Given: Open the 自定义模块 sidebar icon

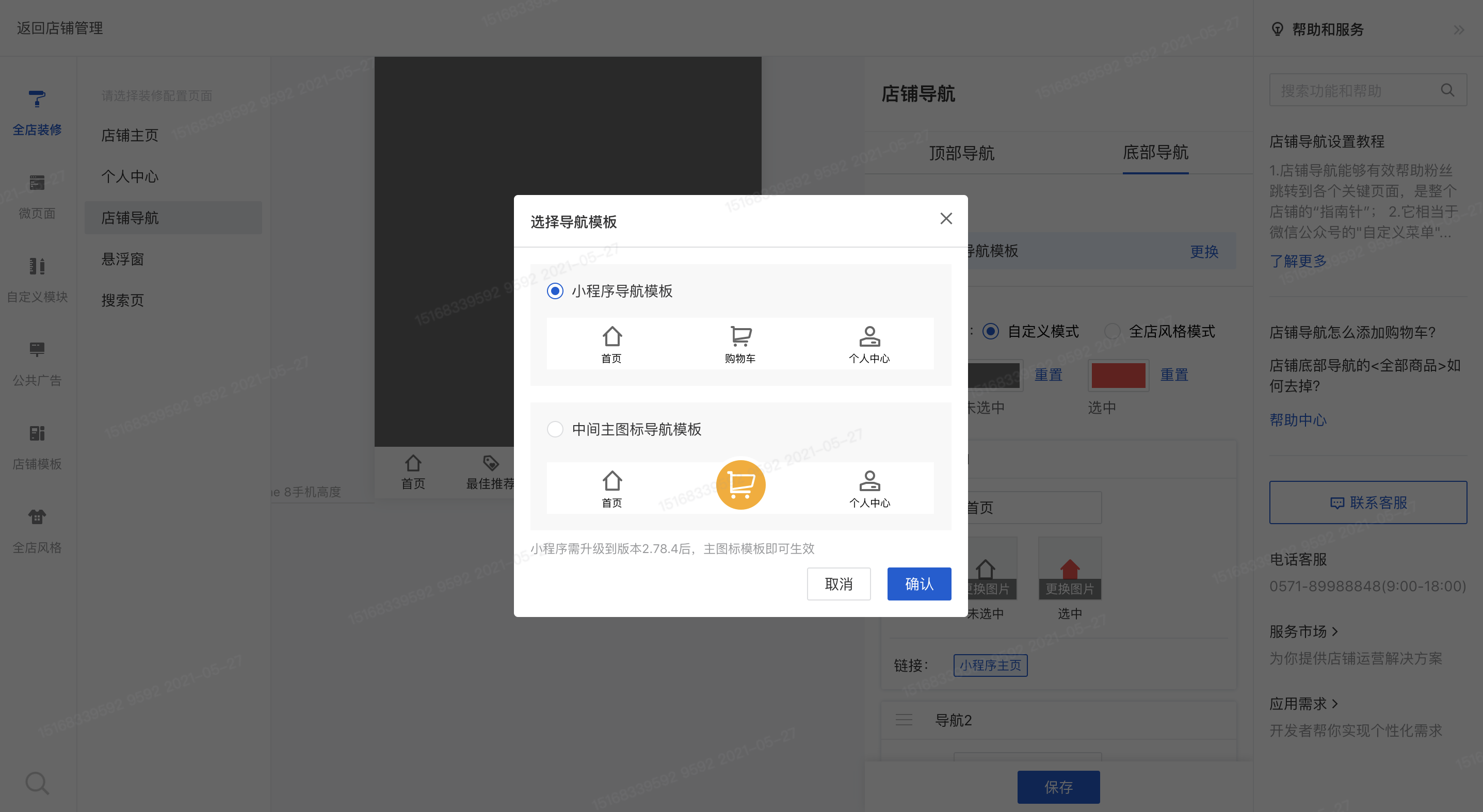Looking at the screenshot, I should [x=37, y=266].
